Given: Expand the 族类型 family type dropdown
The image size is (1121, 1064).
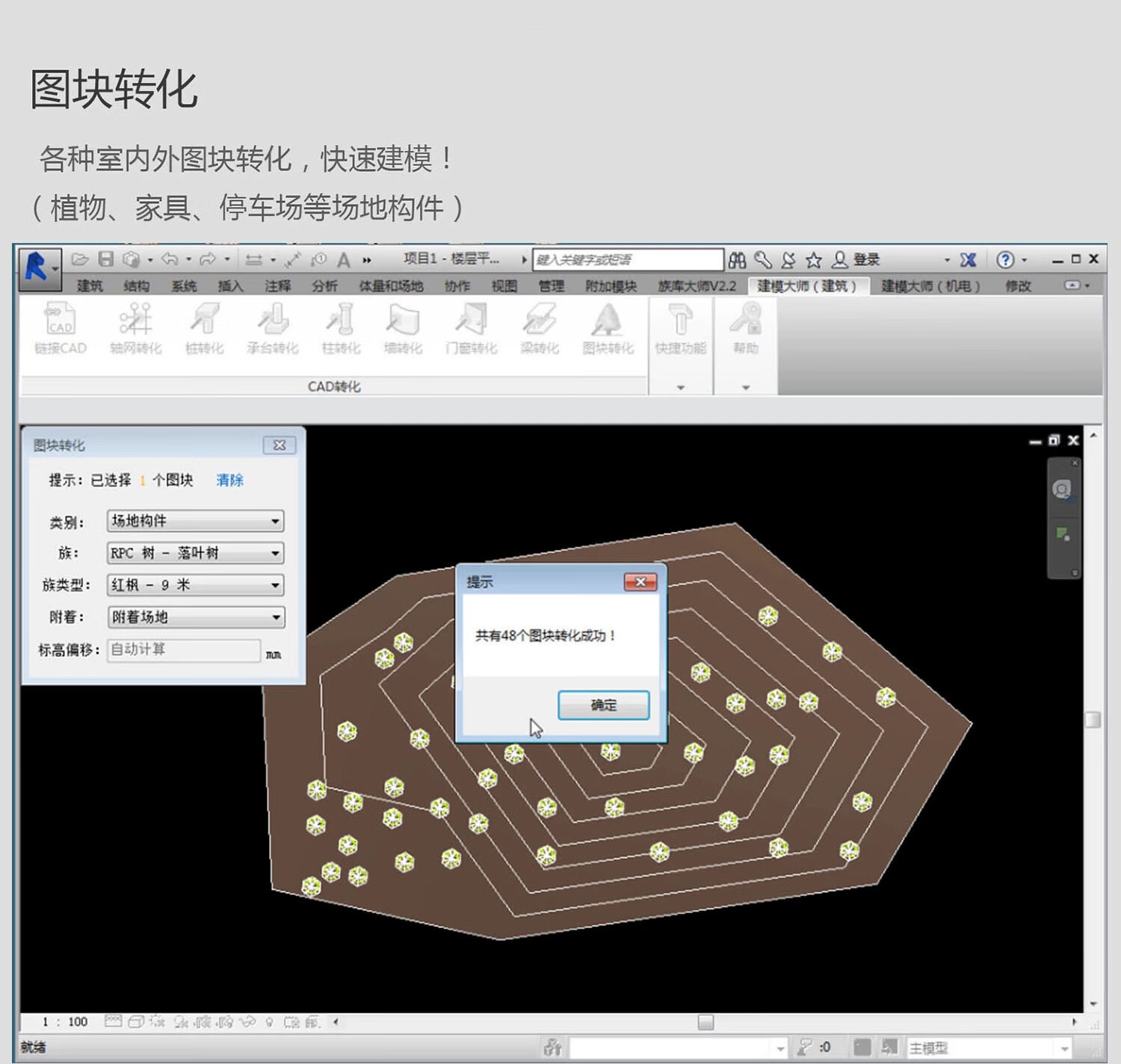Looking at the screenshot, I should click(275, 585).
